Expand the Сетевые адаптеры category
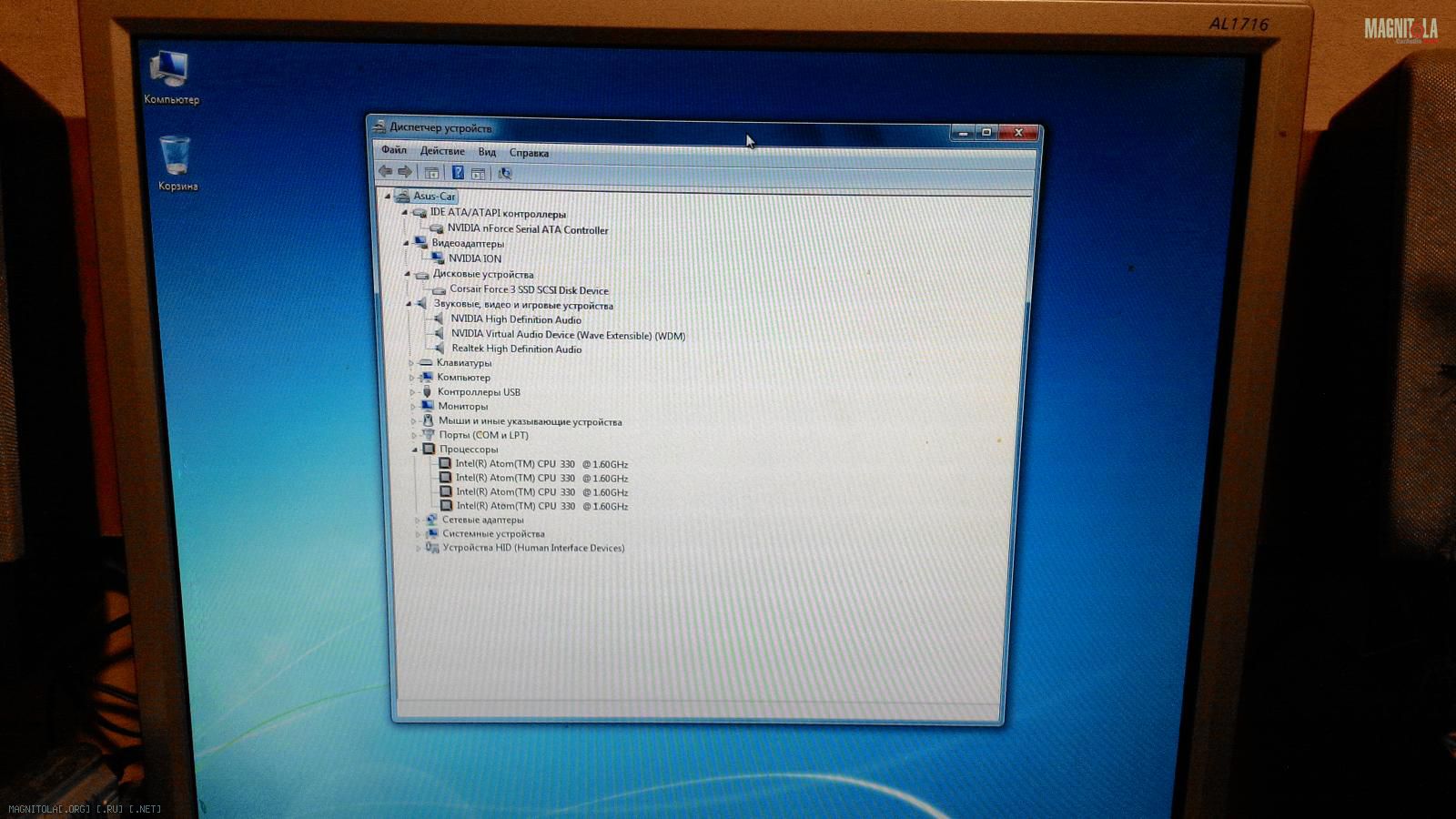Screen dimensions: 1456x819 [x=418, y=521]
